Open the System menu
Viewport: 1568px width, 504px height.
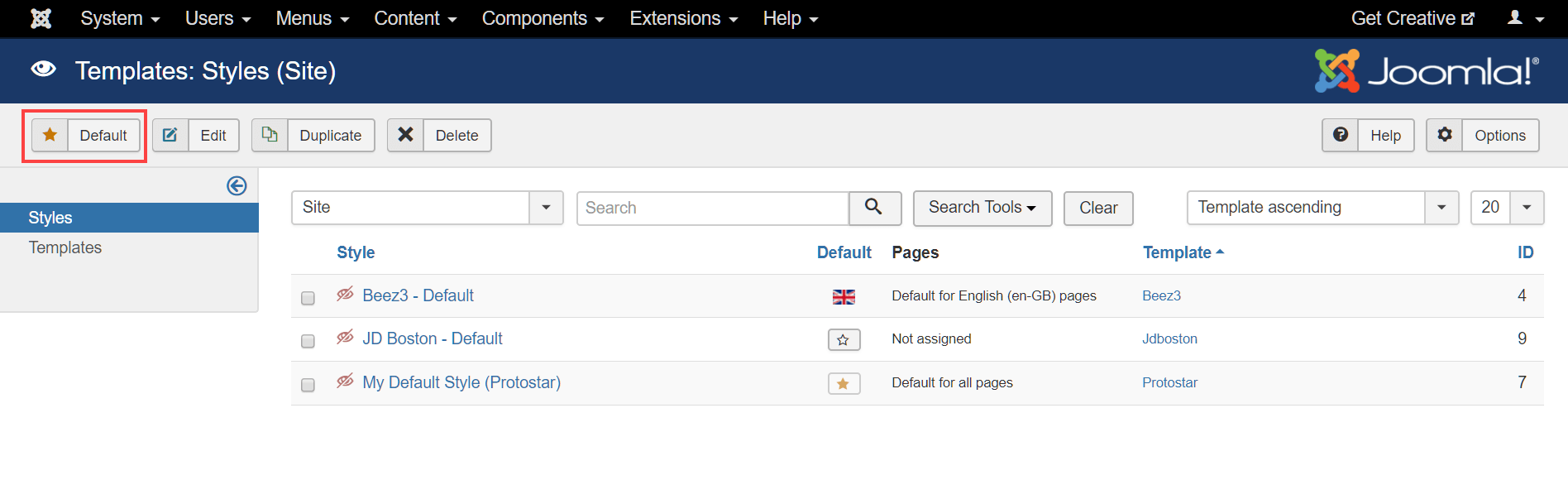pos(120,18)
